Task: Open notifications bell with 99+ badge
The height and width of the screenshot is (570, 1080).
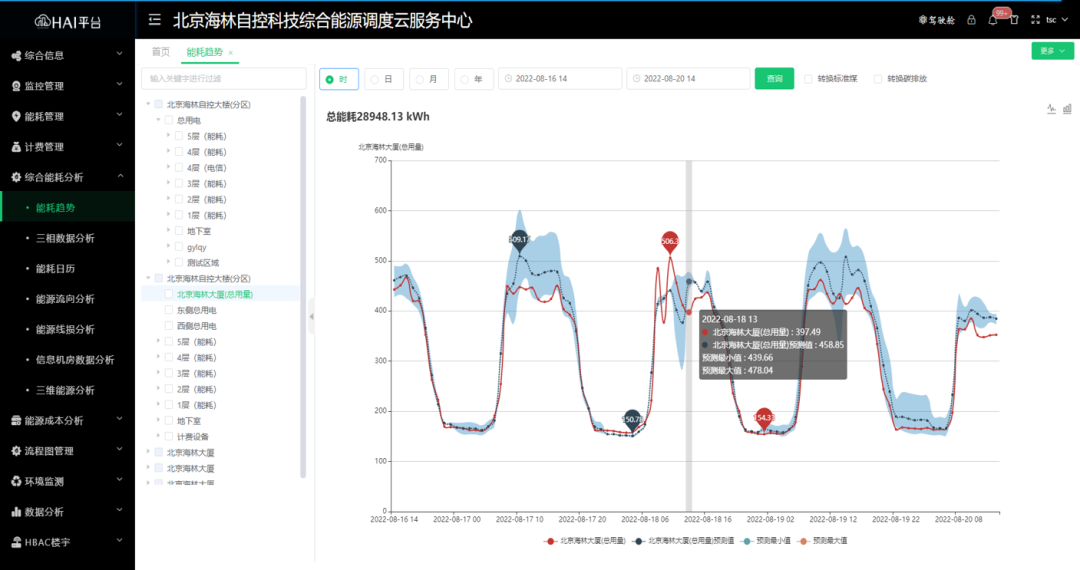Action: click(x=993, y=20)
